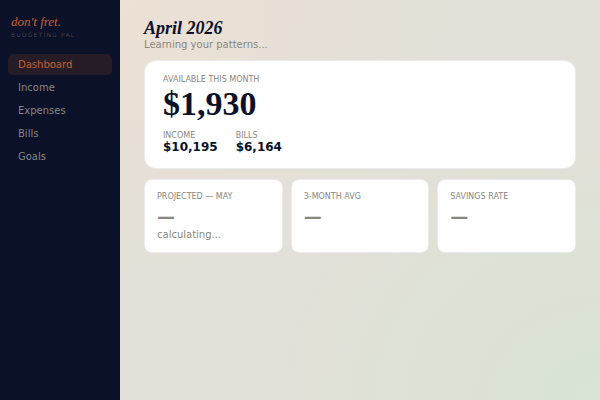Go to the Income page

[x=36, y=88]
